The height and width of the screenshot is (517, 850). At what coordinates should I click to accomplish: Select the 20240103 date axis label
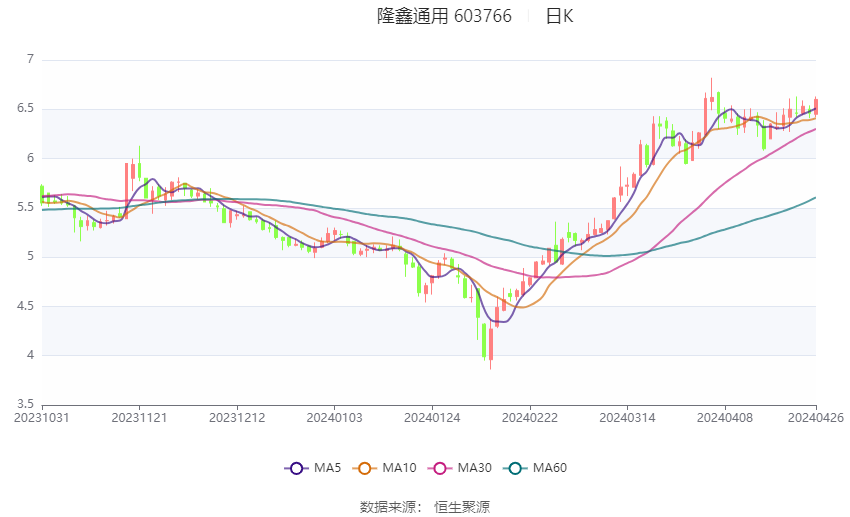point(334,418)
